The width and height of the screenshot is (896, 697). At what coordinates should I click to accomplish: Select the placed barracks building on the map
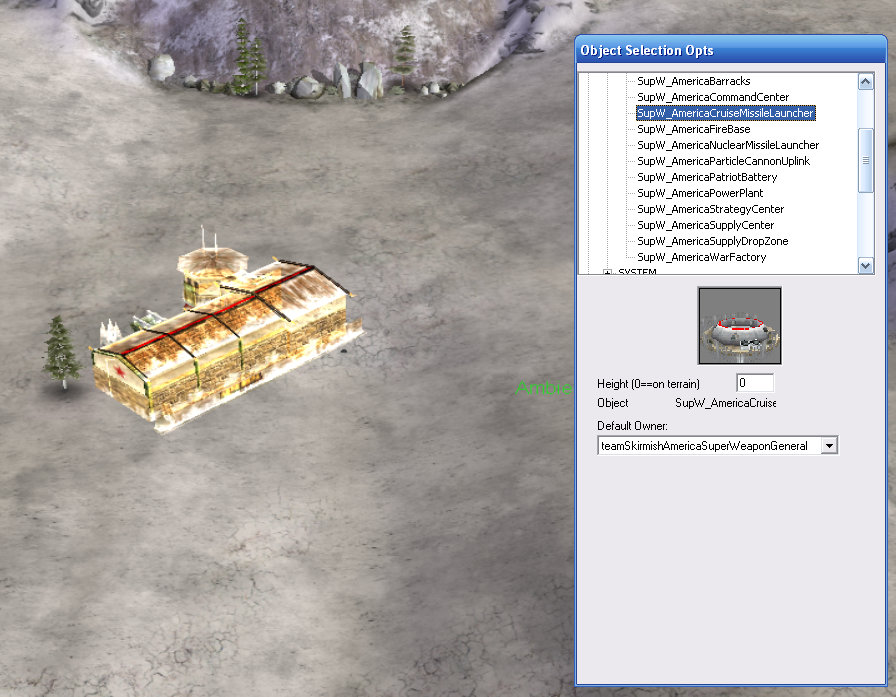225,340
